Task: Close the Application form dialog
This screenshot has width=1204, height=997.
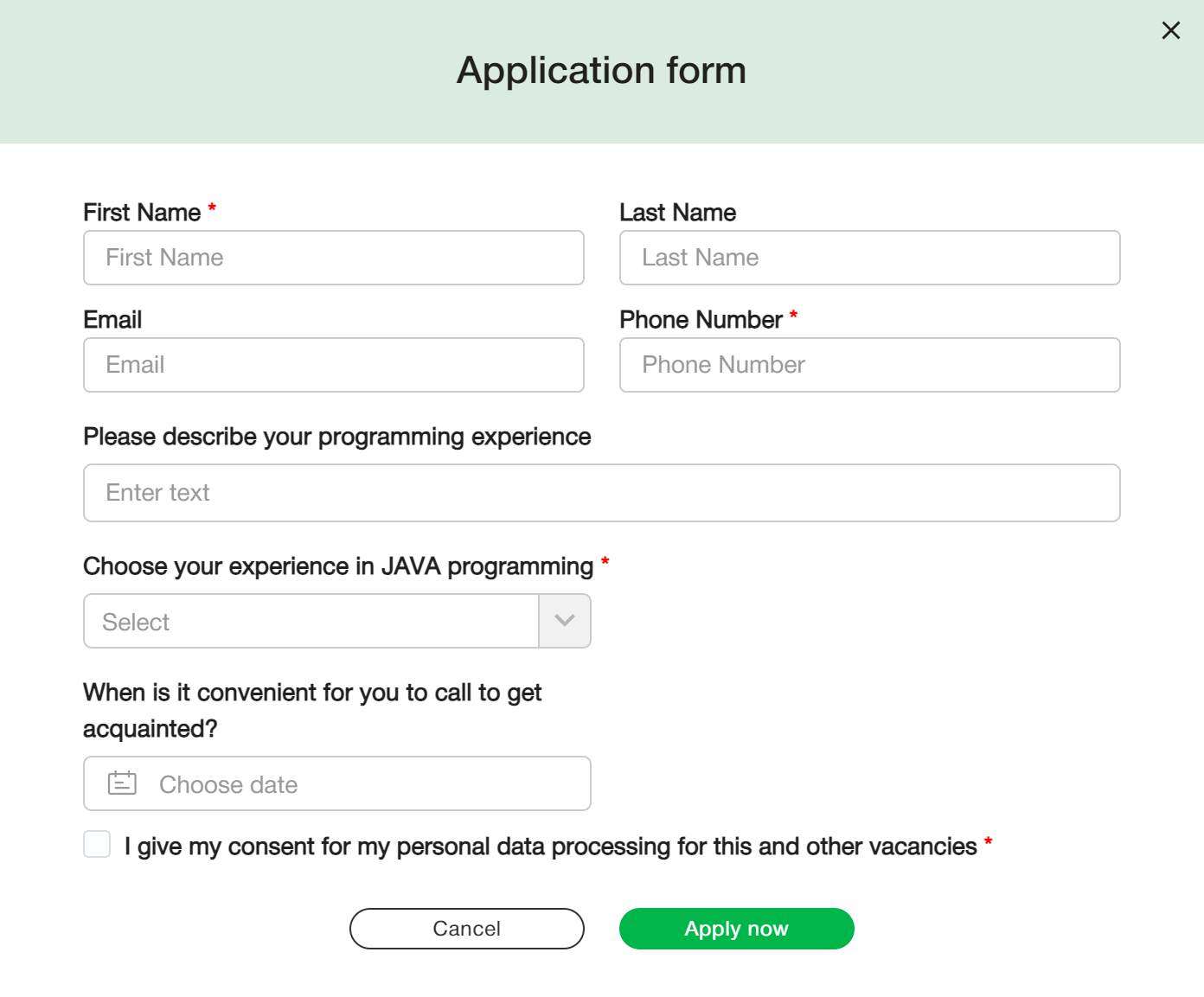Action: [1171, 31]
